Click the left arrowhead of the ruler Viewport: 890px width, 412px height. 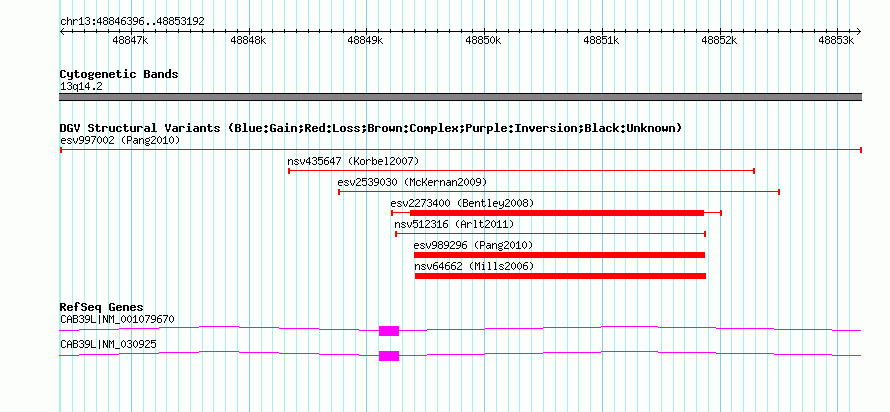click(62, 32)
